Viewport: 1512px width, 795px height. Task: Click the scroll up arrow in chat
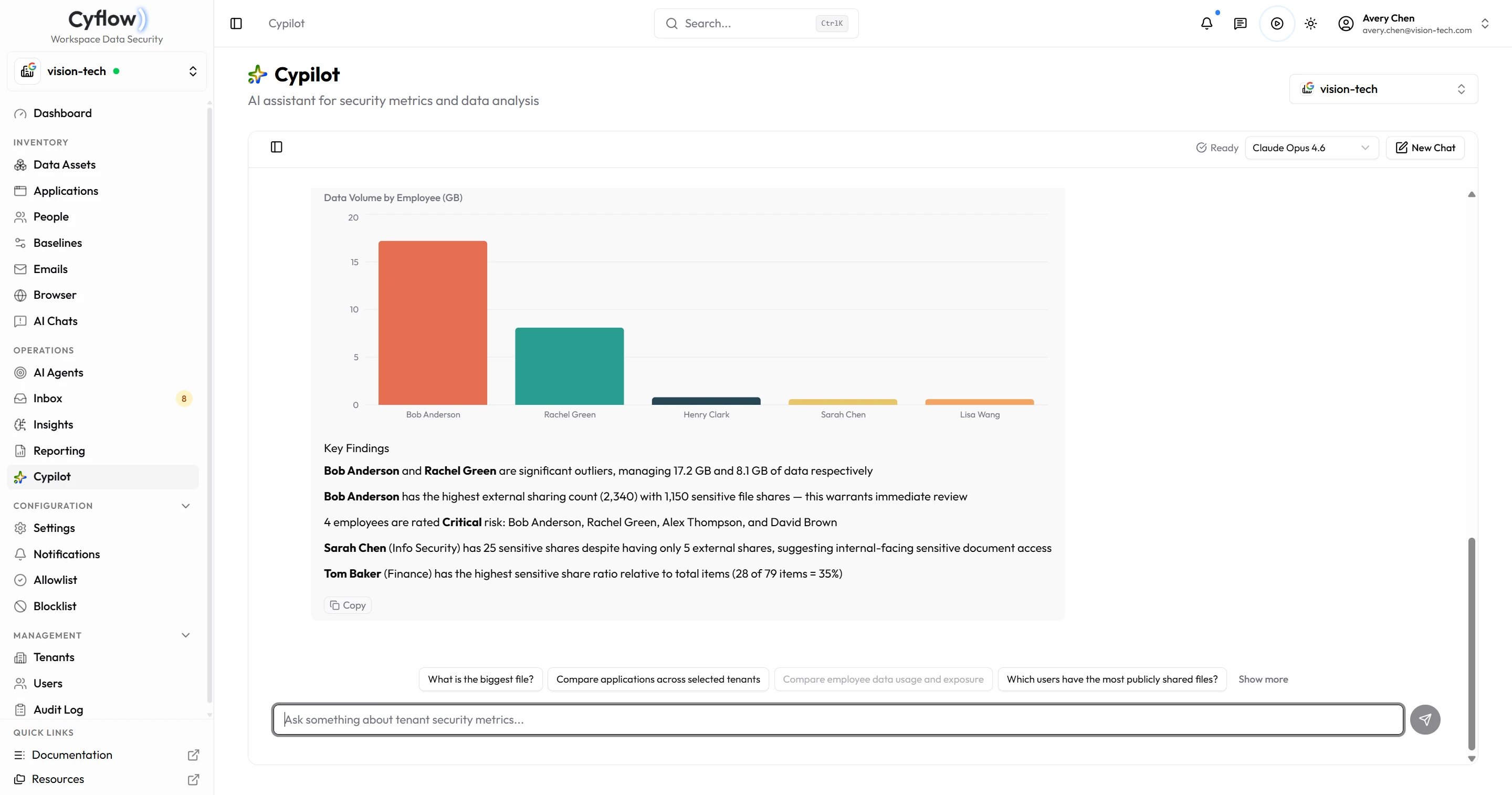pos(1472,194)
